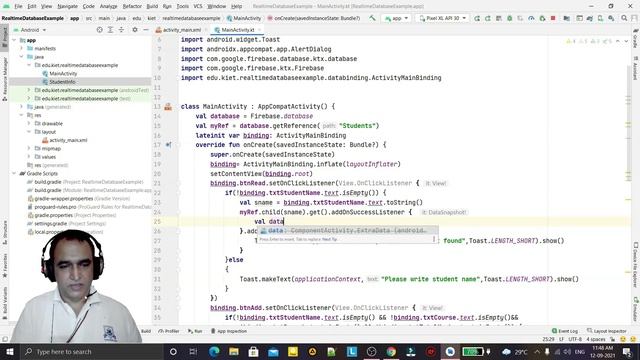The height and width of the screenshot is (360, 640).
Task: Open Google Chrome from taskbar
Action: [391, 351]
